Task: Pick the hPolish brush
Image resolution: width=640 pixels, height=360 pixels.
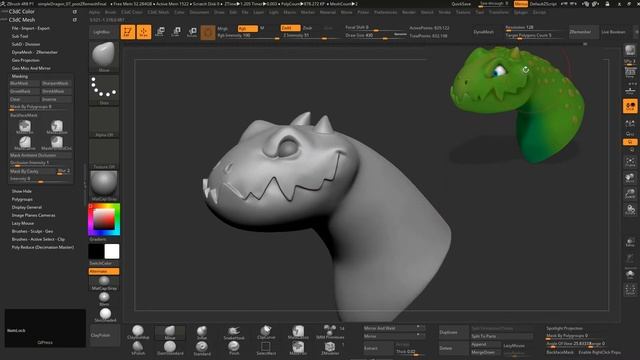Action: tap(138, 348)
